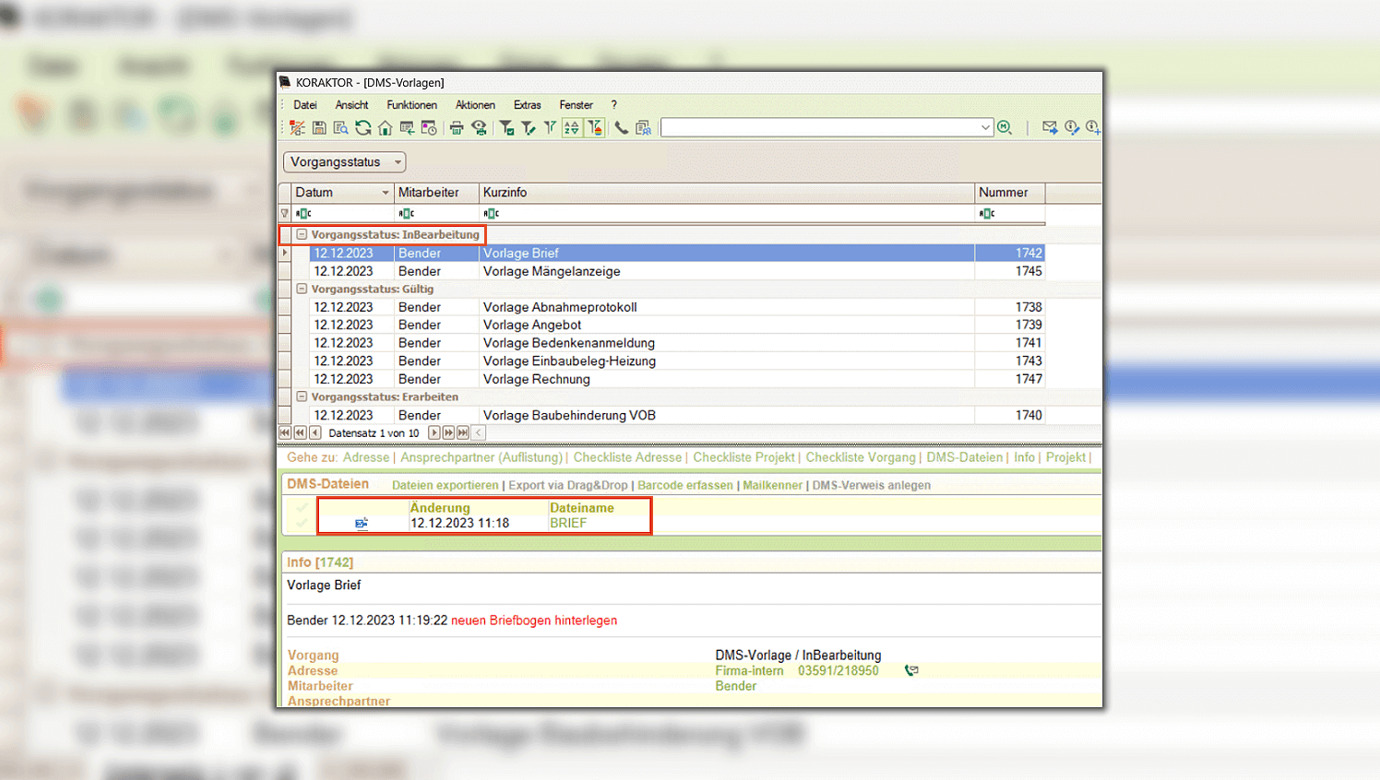The image size is (1380, 780).
Task: Click the telephone icon in toolbar
Action: click(621, 128)
